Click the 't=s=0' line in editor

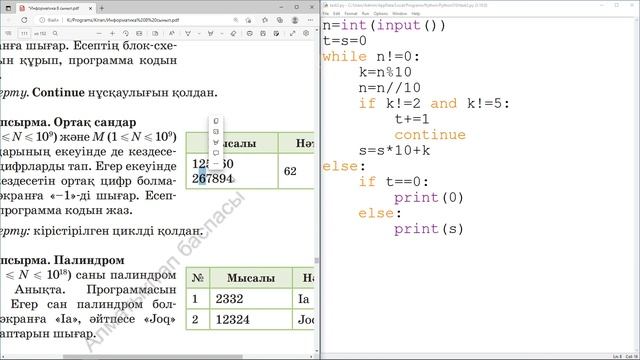coord(345,41)
